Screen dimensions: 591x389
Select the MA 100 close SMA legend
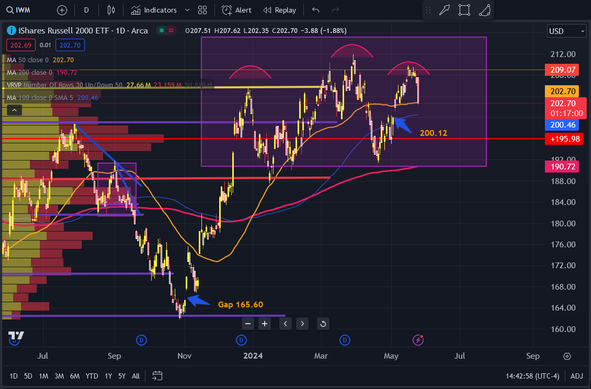point(52,98)
